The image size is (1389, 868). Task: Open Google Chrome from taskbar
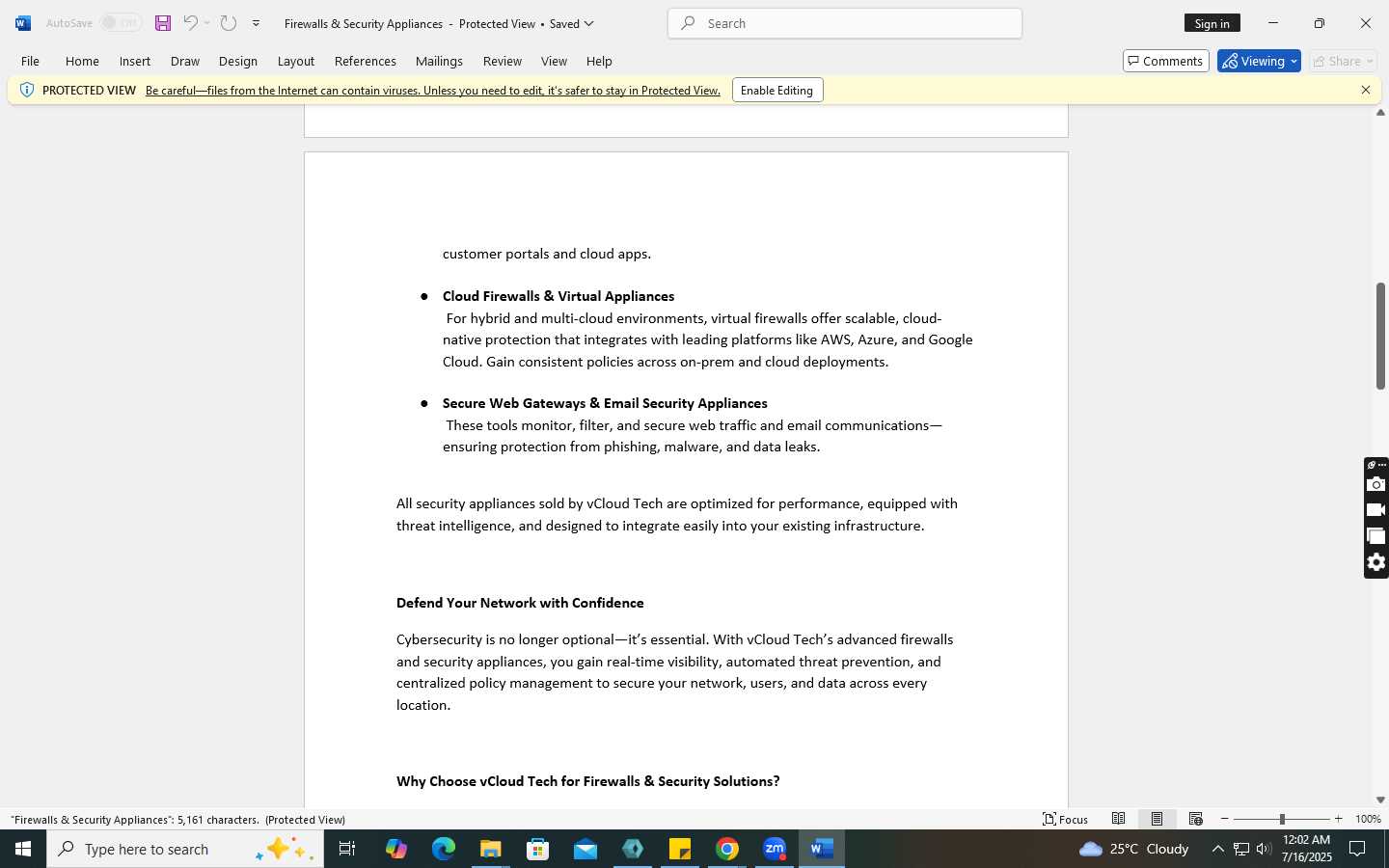click(727, 849)
